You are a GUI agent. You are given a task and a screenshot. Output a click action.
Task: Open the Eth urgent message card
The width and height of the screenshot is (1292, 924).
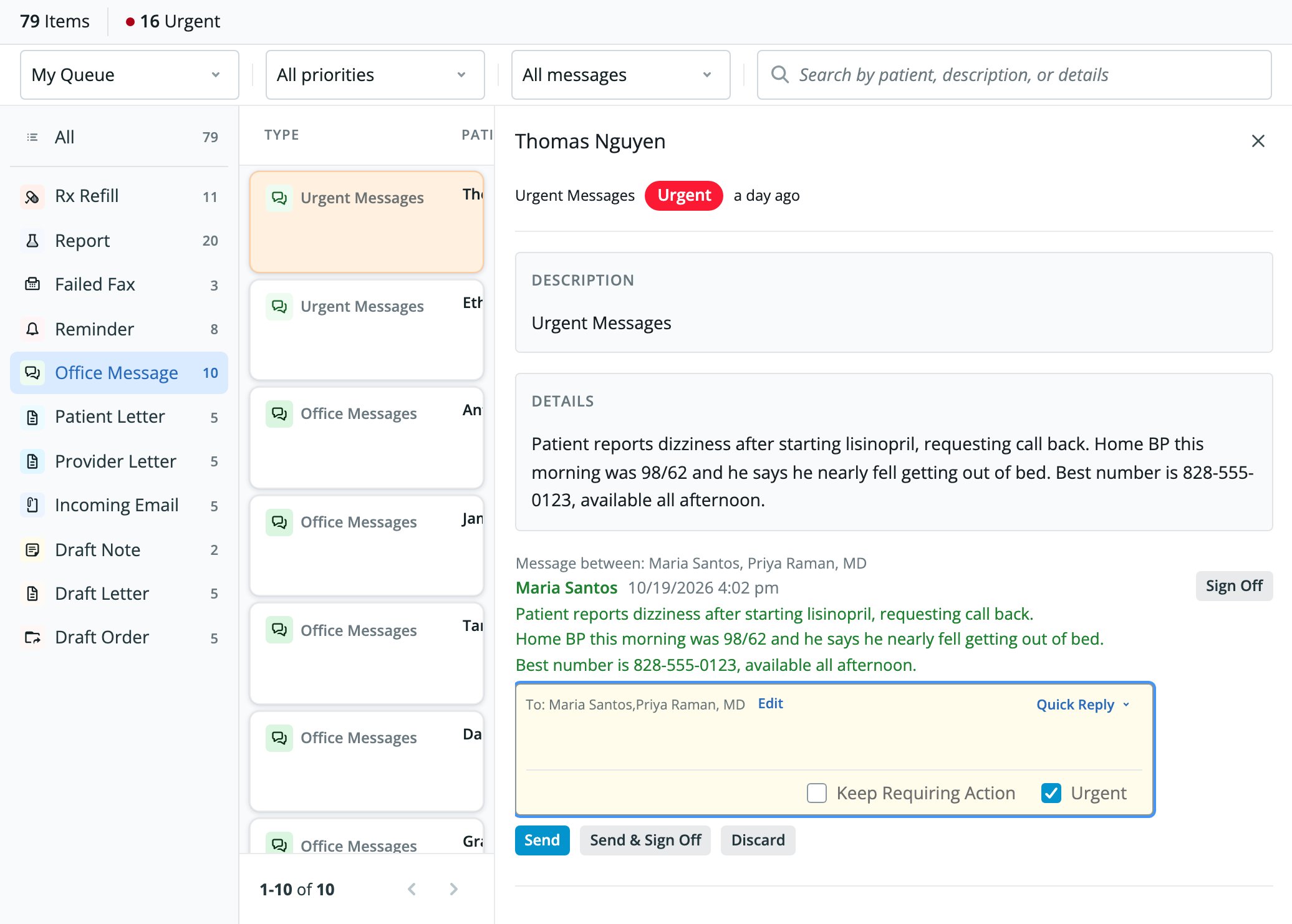(367, 330)
